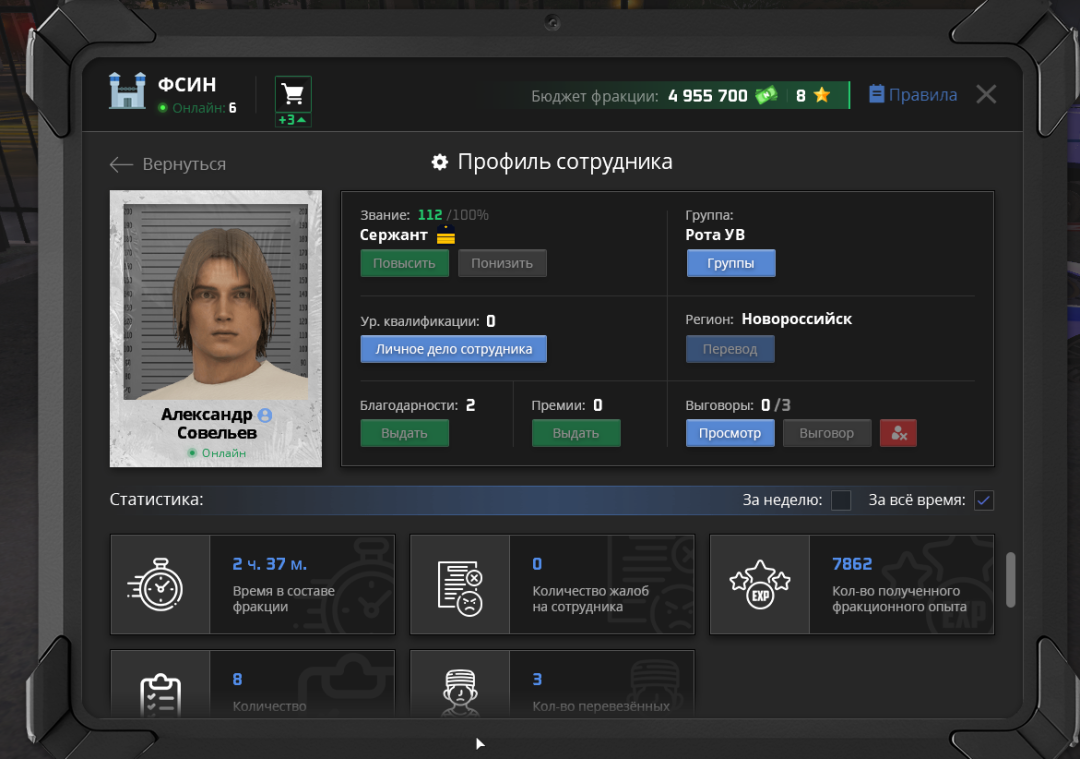This screenshot has width=1080, height=759.
Task: Click the Рота УВ group name
Action: coord(715,235)
